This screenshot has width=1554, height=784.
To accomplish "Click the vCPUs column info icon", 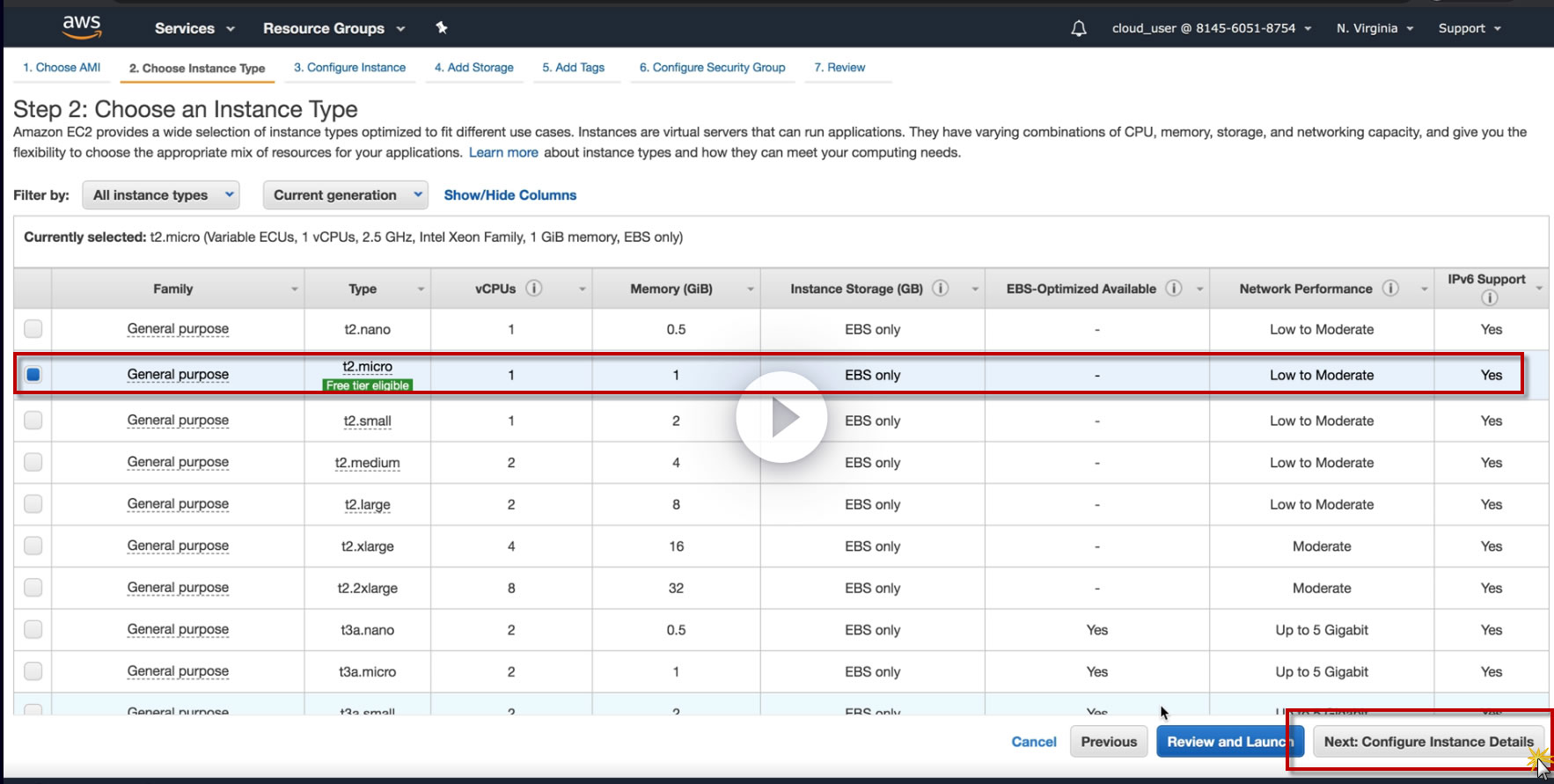I will [x=534, y=289].
